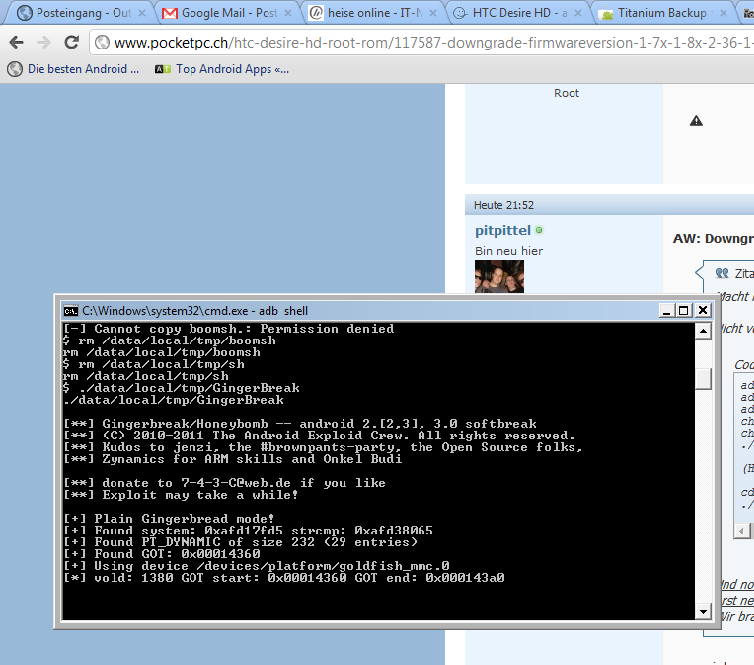Click the globe icon in the address bar
The image size is (754, 665).
point(102,43)
